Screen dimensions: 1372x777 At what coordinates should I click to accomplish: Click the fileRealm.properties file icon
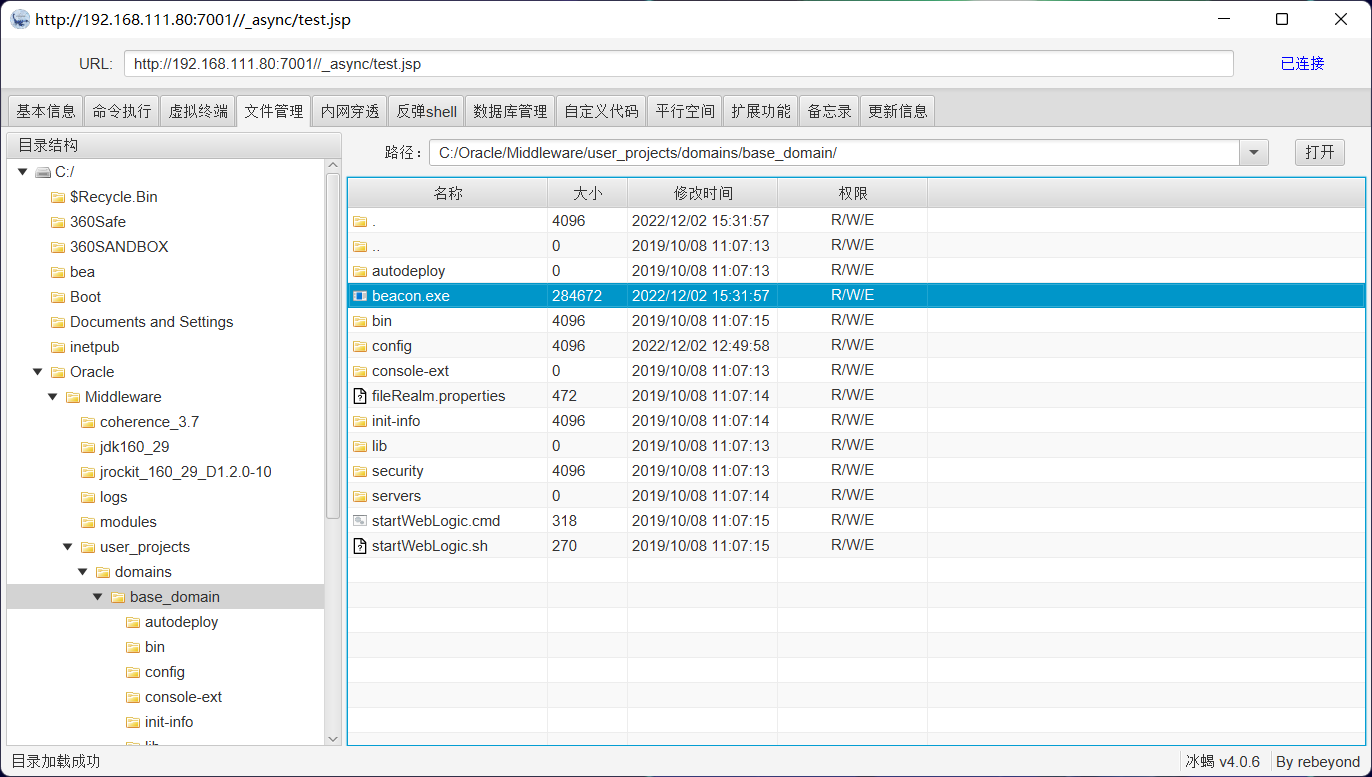(360, 396)
